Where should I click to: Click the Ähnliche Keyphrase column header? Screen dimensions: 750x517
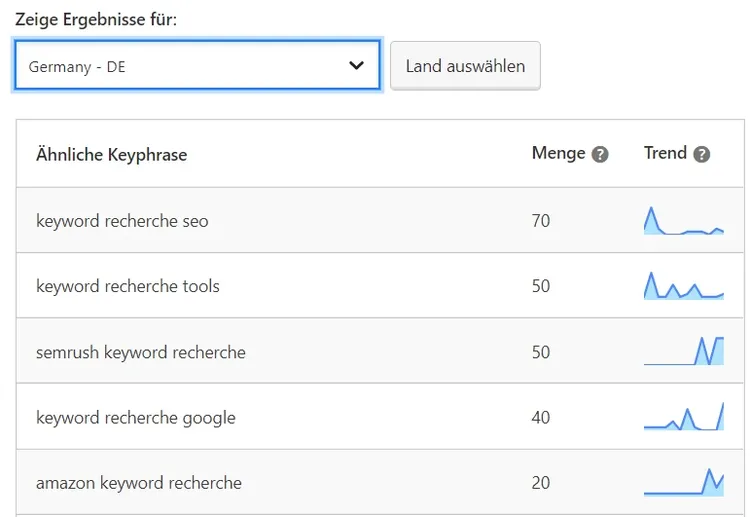111,154
